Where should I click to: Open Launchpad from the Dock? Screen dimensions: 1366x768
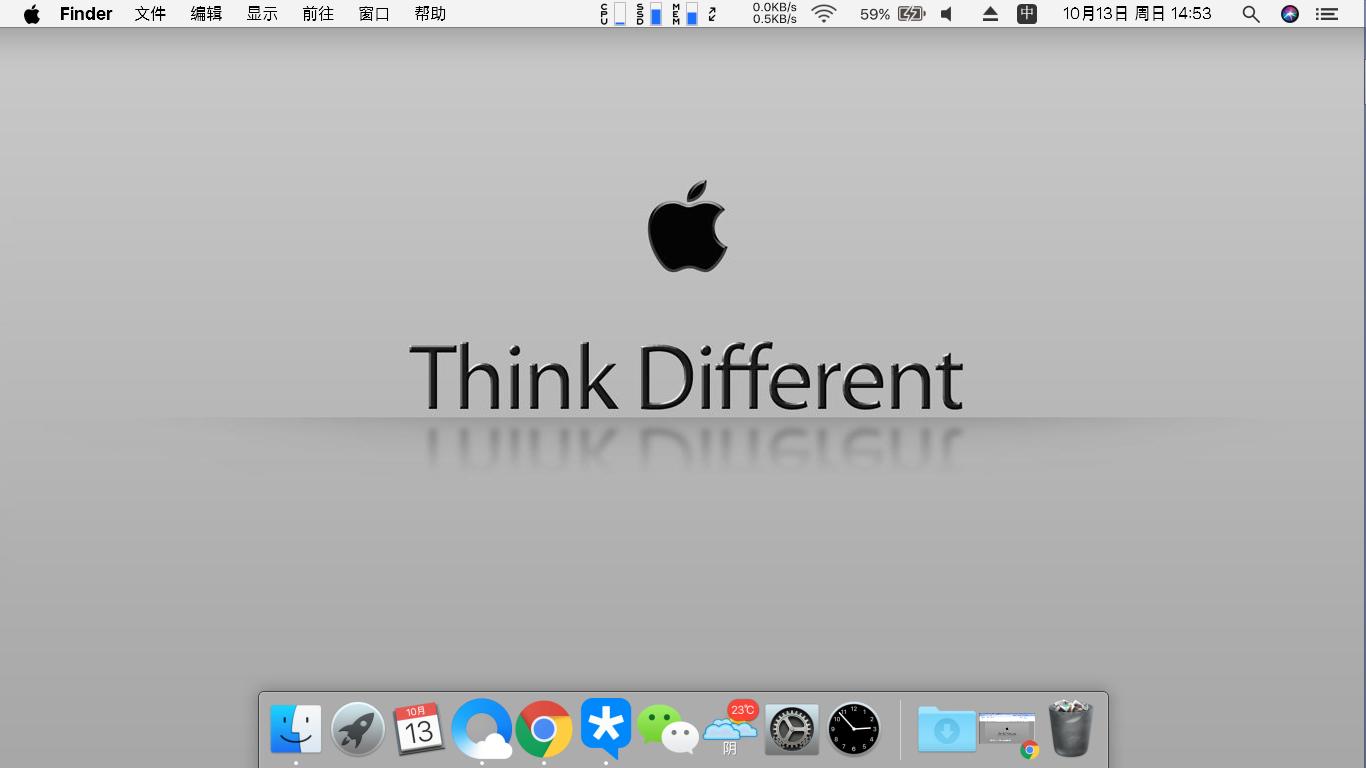point(357,729)
